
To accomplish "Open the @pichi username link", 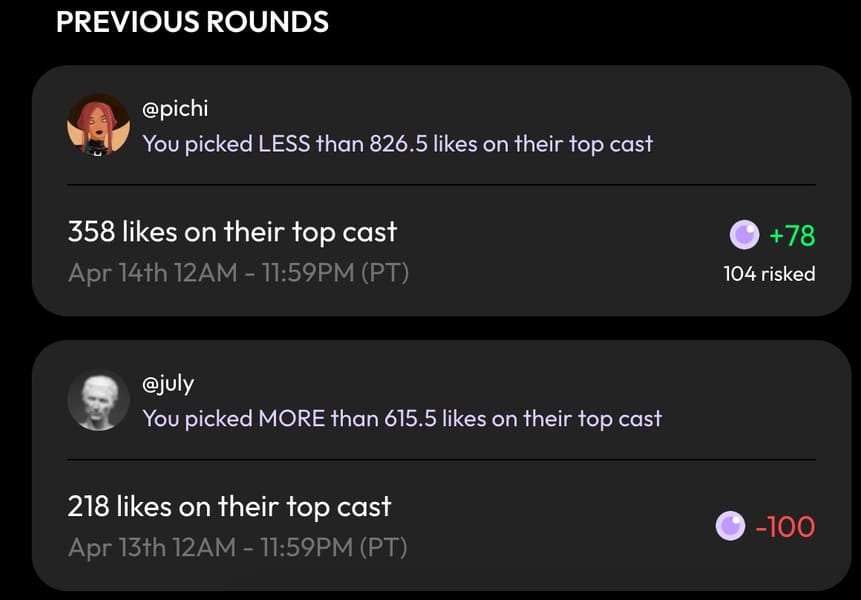I will click(x=175, y=109).
